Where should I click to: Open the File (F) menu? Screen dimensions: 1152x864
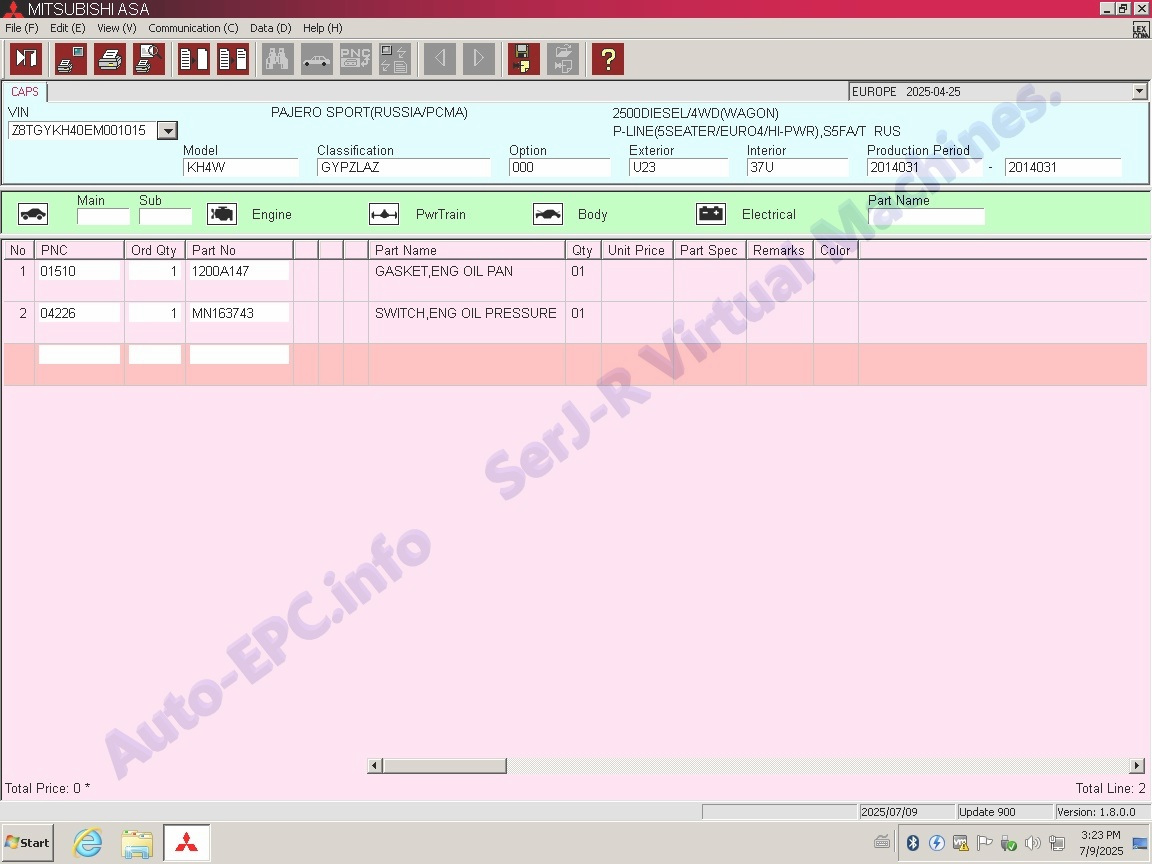tap(21, 28)
